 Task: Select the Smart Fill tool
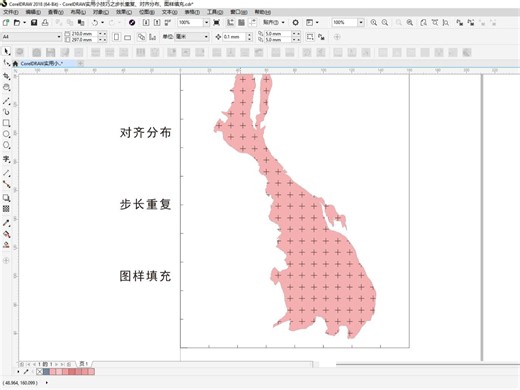point(6,245)
